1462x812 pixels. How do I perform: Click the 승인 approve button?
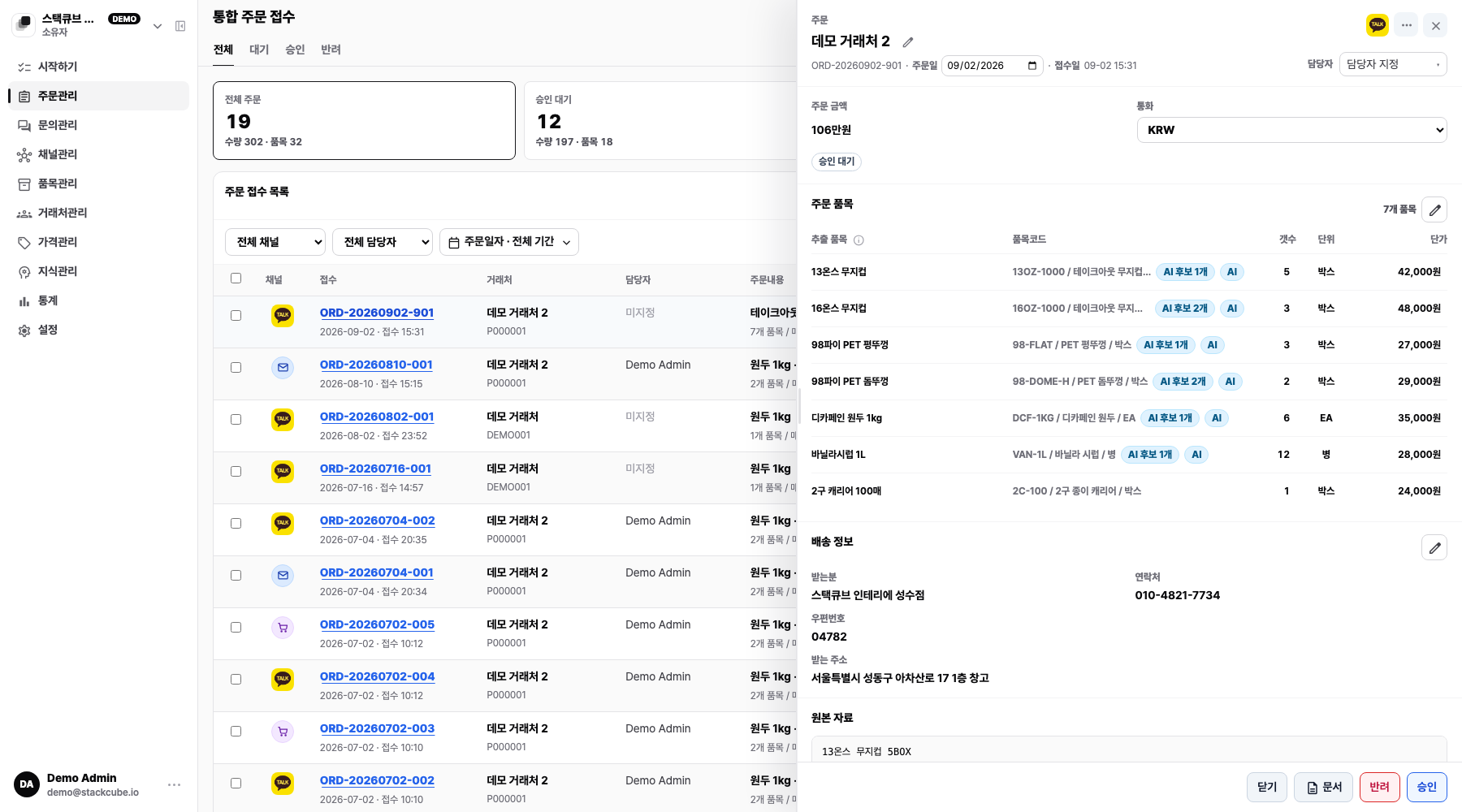coord(1427,787)
